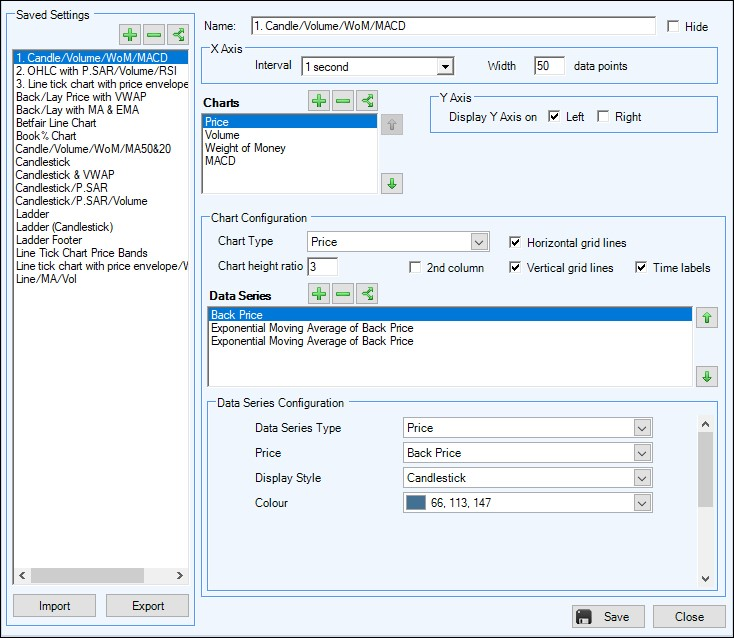This screenshot has height=638, width=734.
Task: Click the Import button
Action: click(54, 606)
